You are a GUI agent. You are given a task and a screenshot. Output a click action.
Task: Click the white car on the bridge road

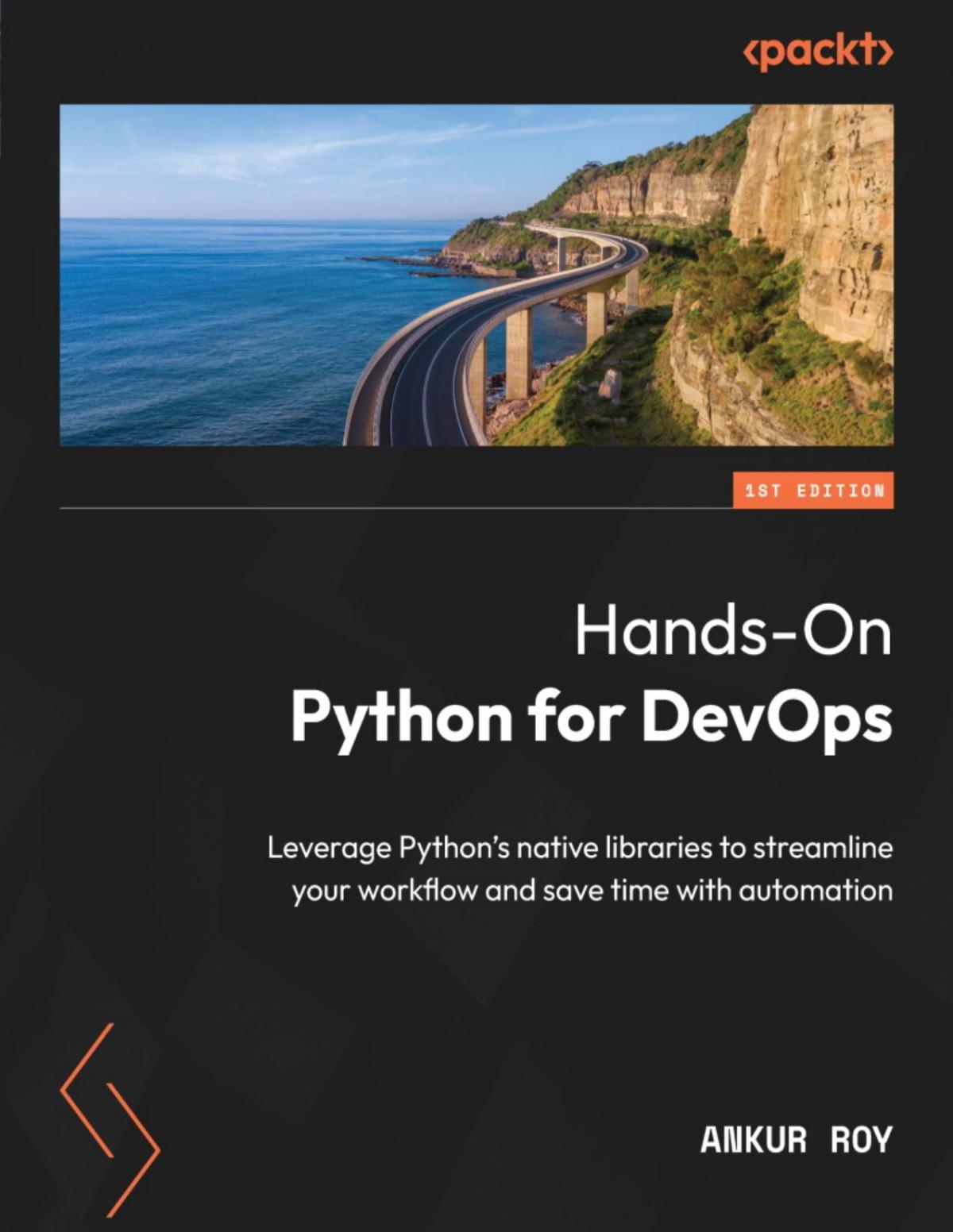615,267
